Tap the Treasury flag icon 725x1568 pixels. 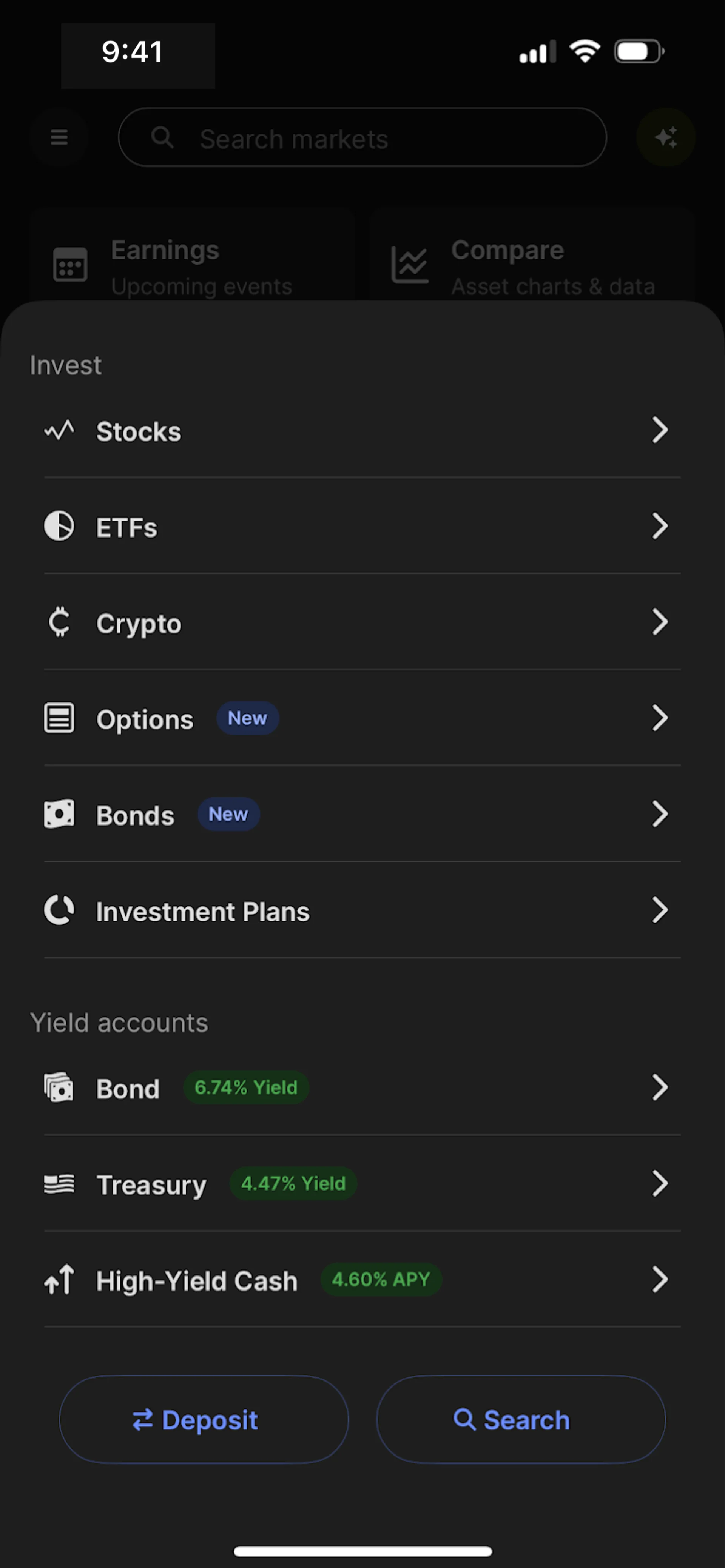pos(59,1184)
